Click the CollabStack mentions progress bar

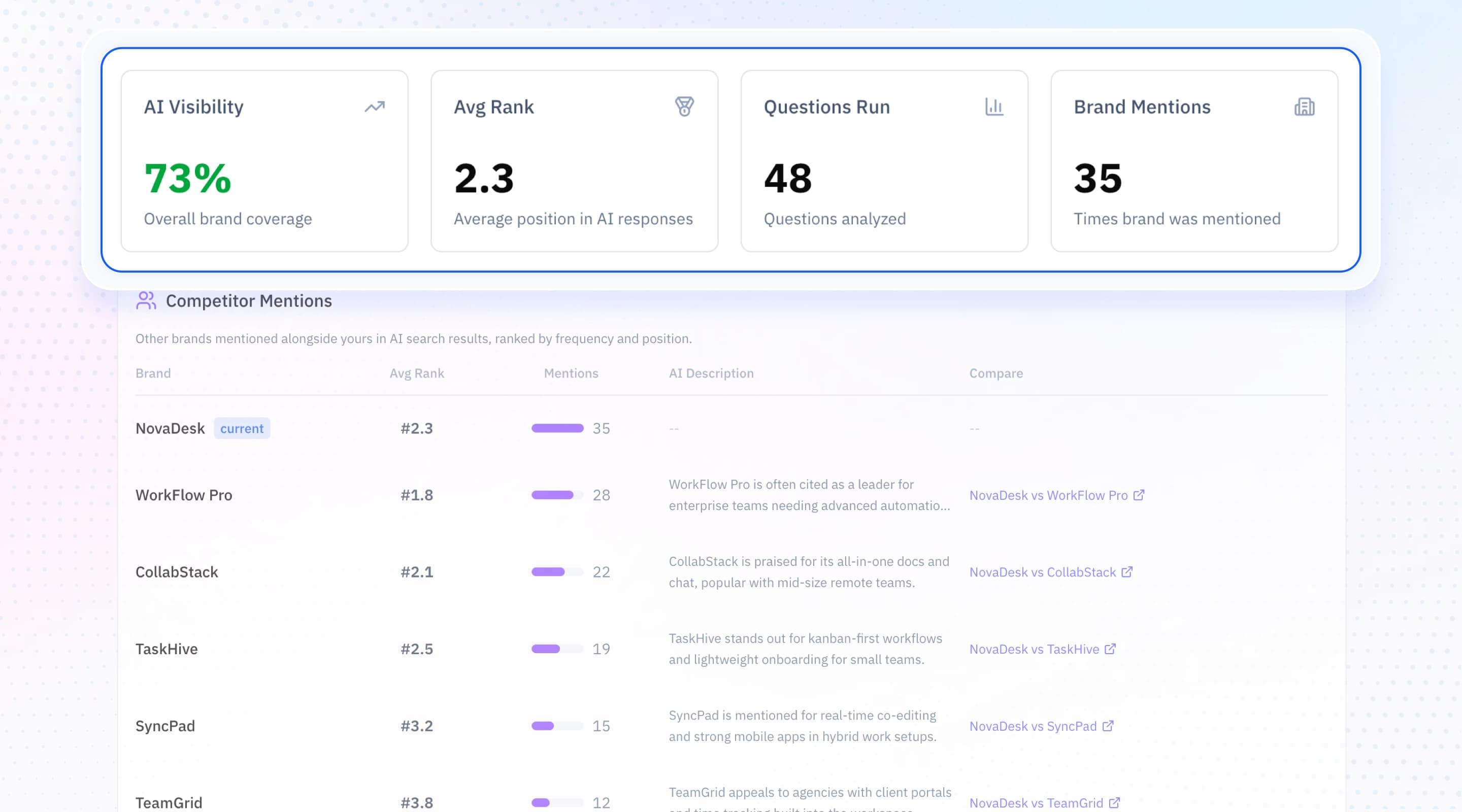pyautogui.click(x=557, y=571)
